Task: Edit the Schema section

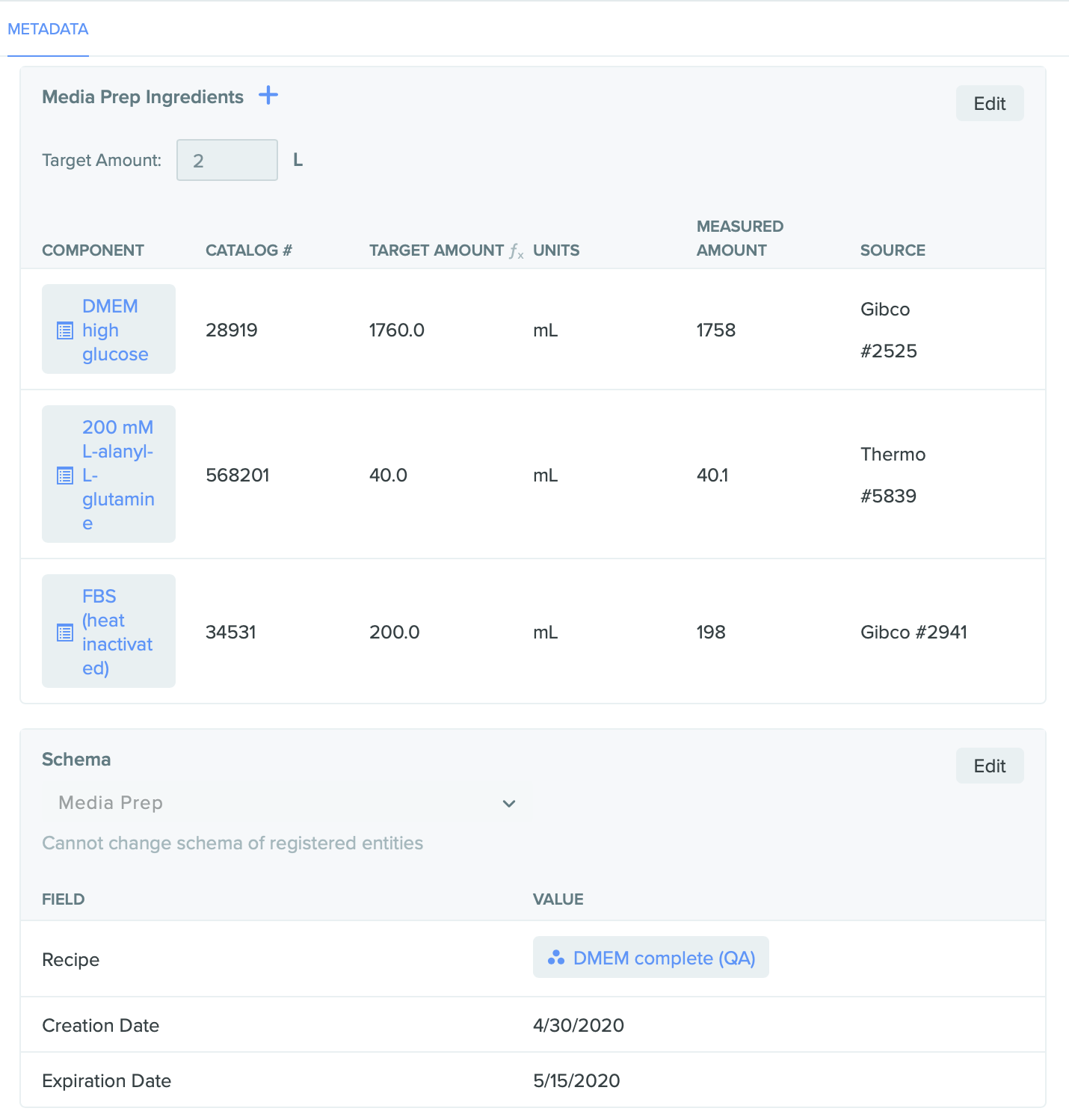Action: click(990, 766)
